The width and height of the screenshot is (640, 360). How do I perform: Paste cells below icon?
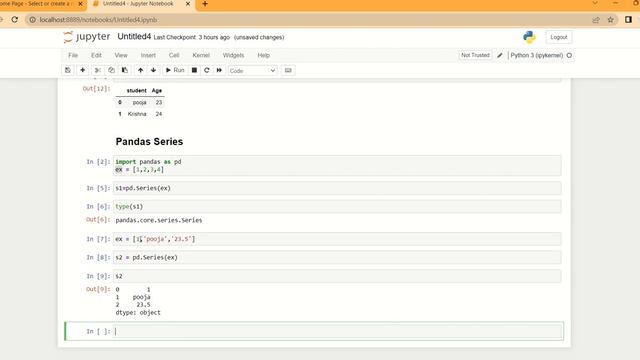(x=125, y=70)
